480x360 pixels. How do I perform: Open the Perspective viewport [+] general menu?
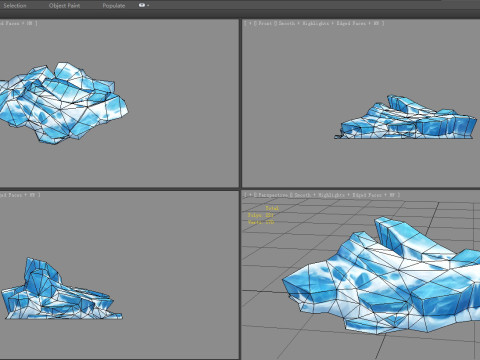tap(249, 195)
